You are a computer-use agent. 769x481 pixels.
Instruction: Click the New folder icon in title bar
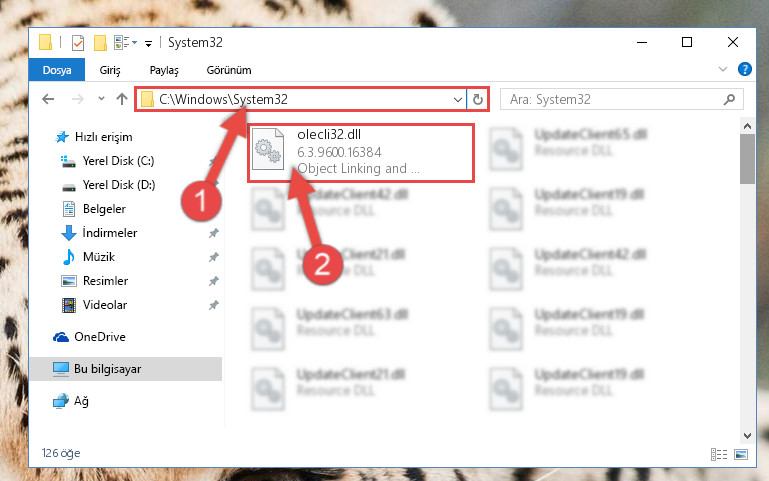coord(100,43)
